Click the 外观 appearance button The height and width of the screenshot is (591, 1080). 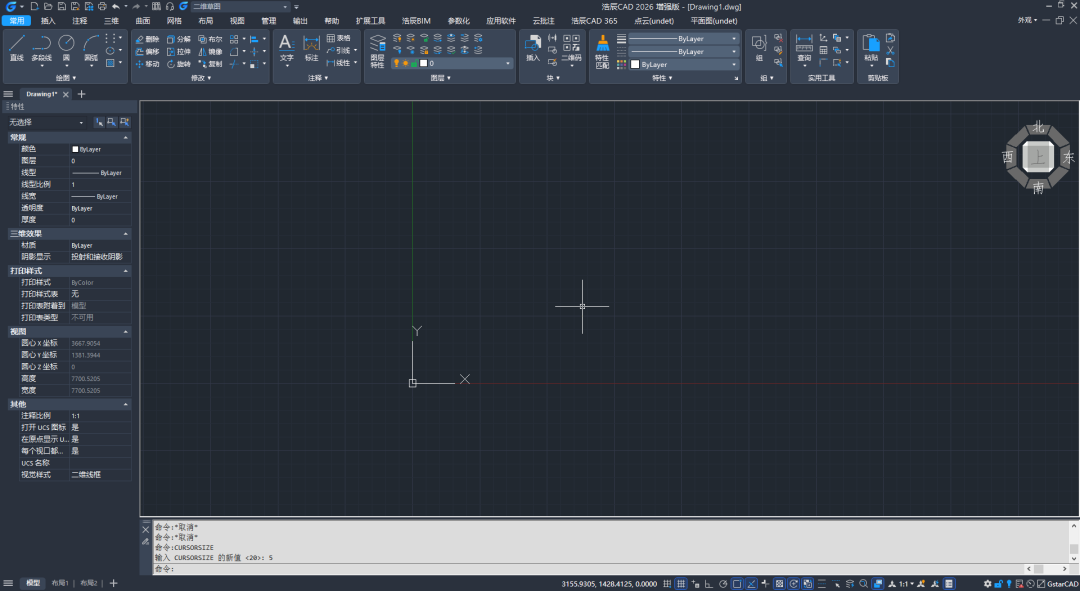(x=1028, y=21)
